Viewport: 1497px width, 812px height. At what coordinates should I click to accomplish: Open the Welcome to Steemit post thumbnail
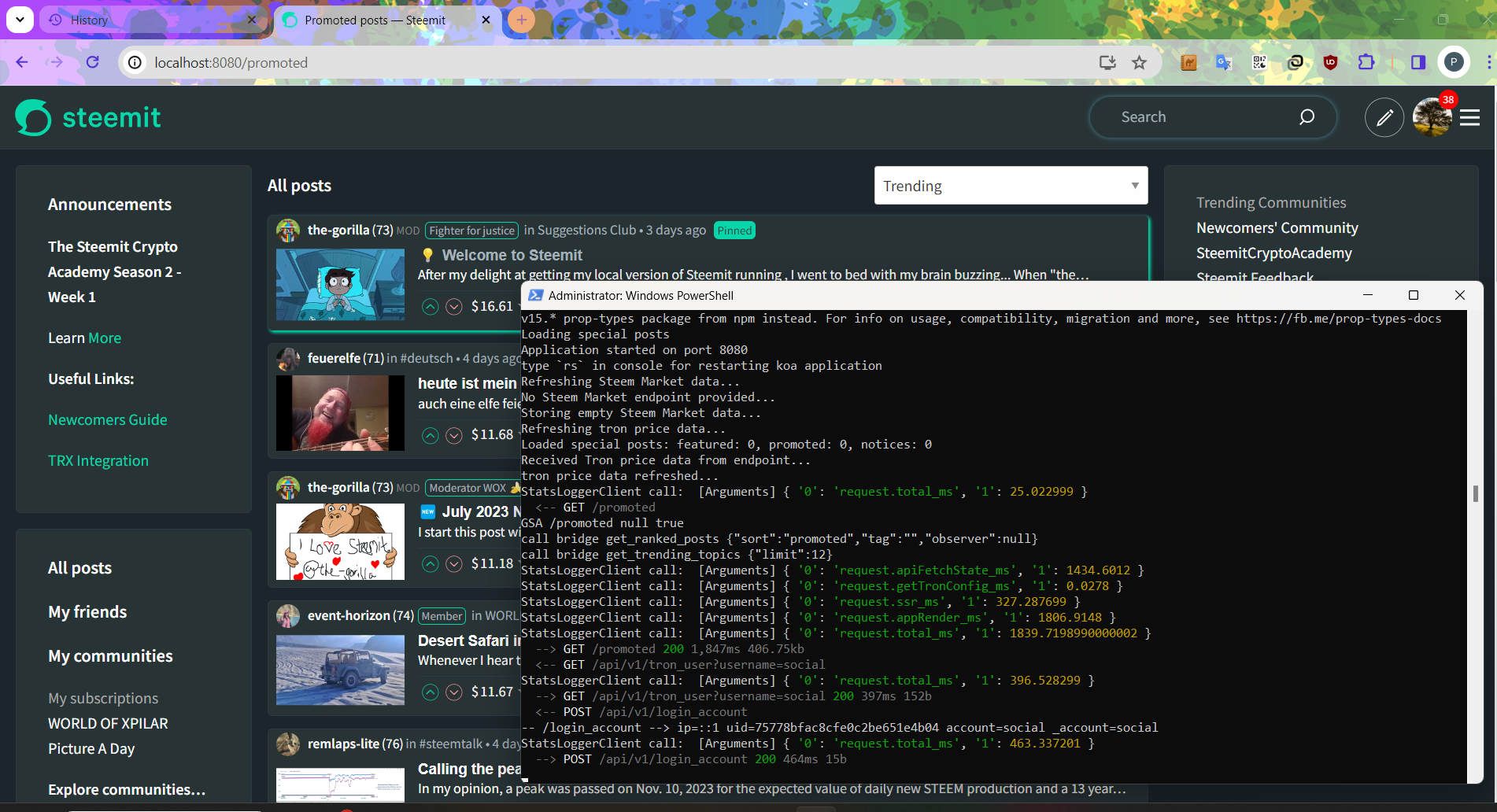pos(340,285)
